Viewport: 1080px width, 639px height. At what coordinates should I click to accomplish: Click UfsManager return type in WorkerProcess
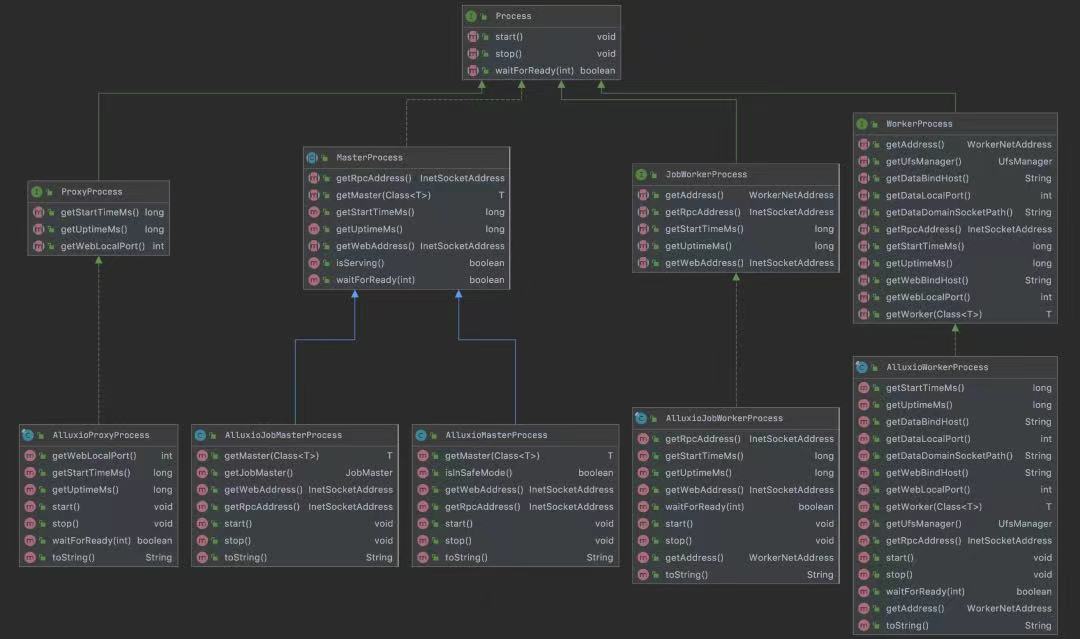(x=1025, y=161)
